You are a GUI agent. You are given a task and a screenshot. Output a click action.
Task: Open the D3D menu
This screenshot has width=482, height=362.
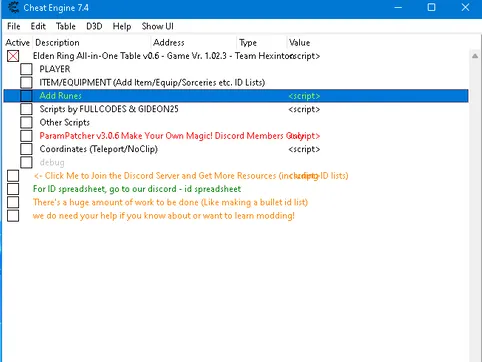tap(94, 26)
